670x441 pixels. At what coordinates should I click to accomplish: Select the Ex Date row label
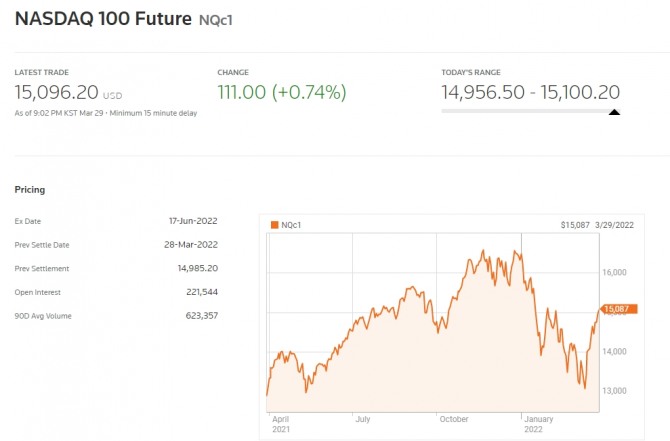point(28,221)
